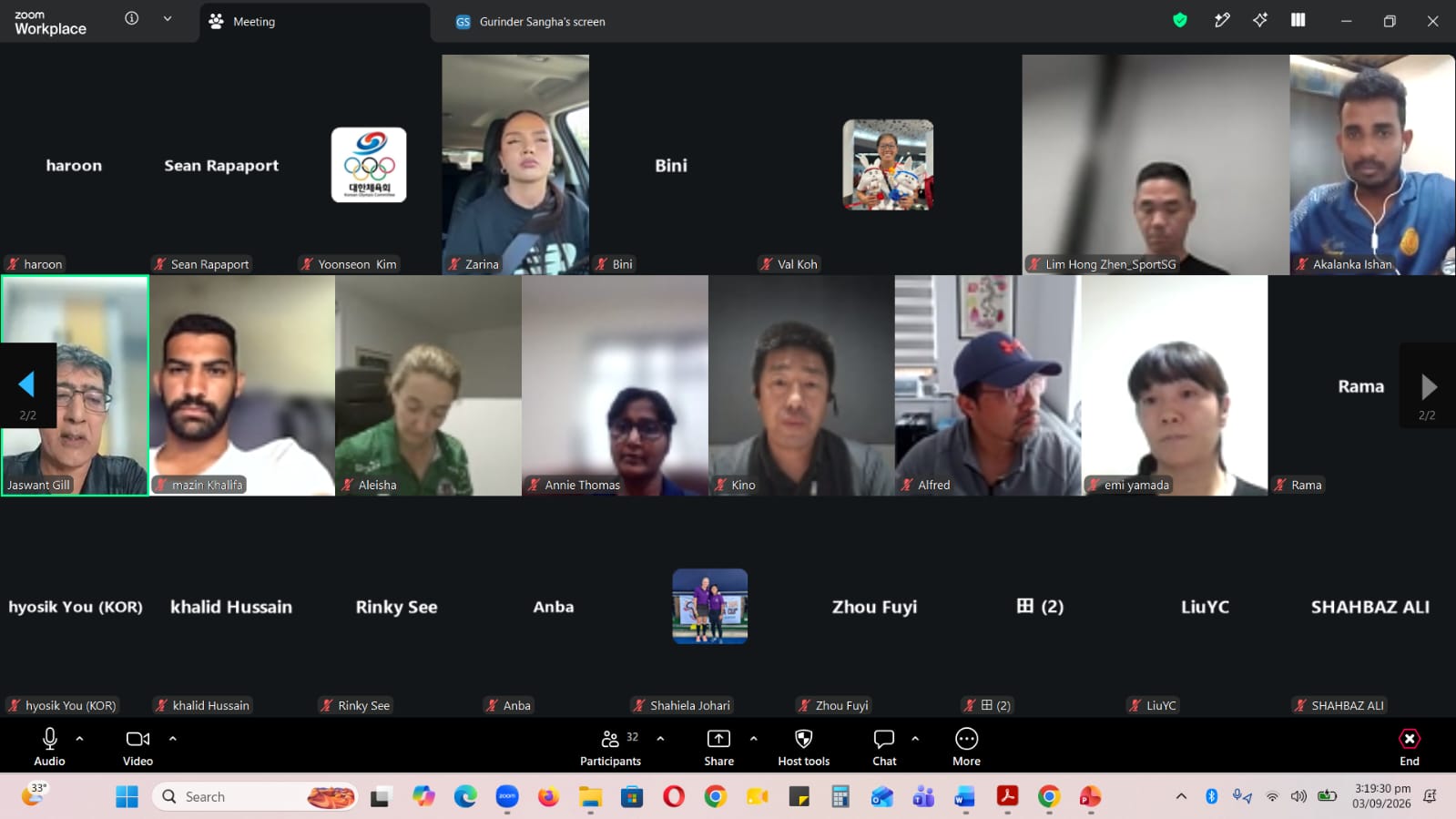1456x819 pixels.
Task: Select Jaswant Gill's video tile
Action: tap(75, 385)
